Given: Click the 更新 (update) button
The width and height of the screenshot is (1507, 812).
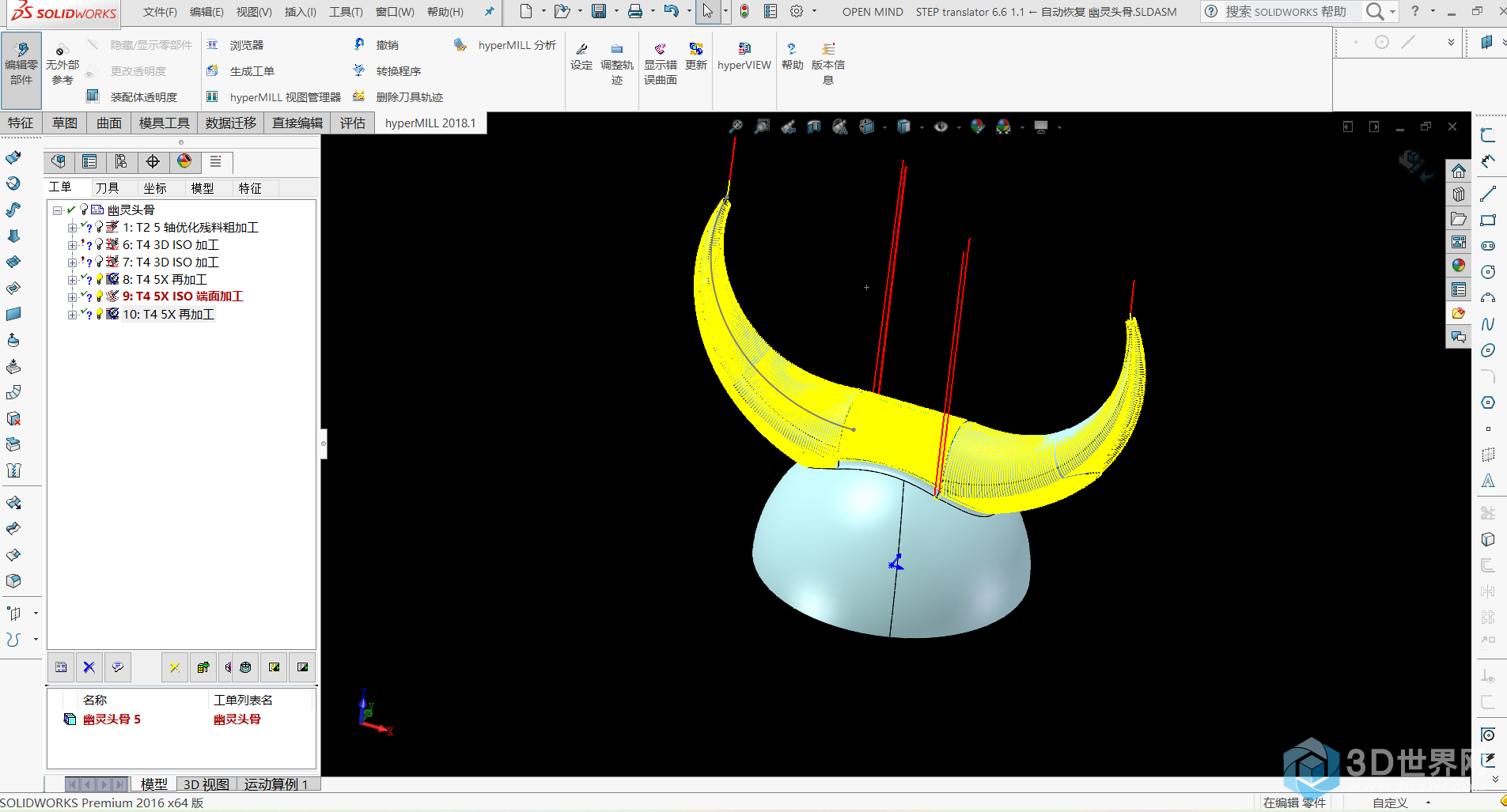Looking at the screenshot, I should tap(696, 57).
